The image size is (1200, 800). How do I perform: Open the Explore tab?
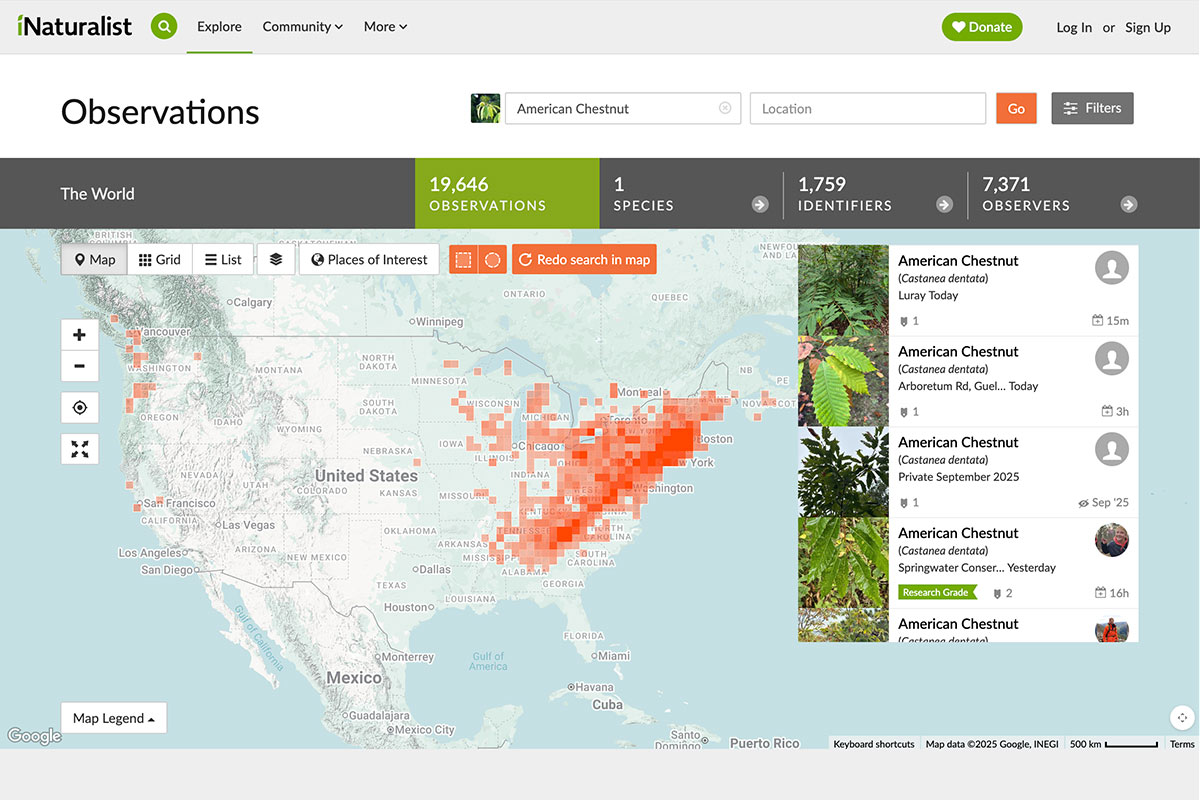(219, 27)
